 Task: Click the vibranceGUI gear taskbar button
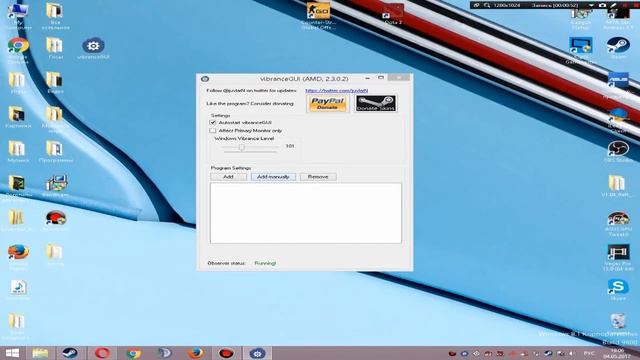point(257,353)
